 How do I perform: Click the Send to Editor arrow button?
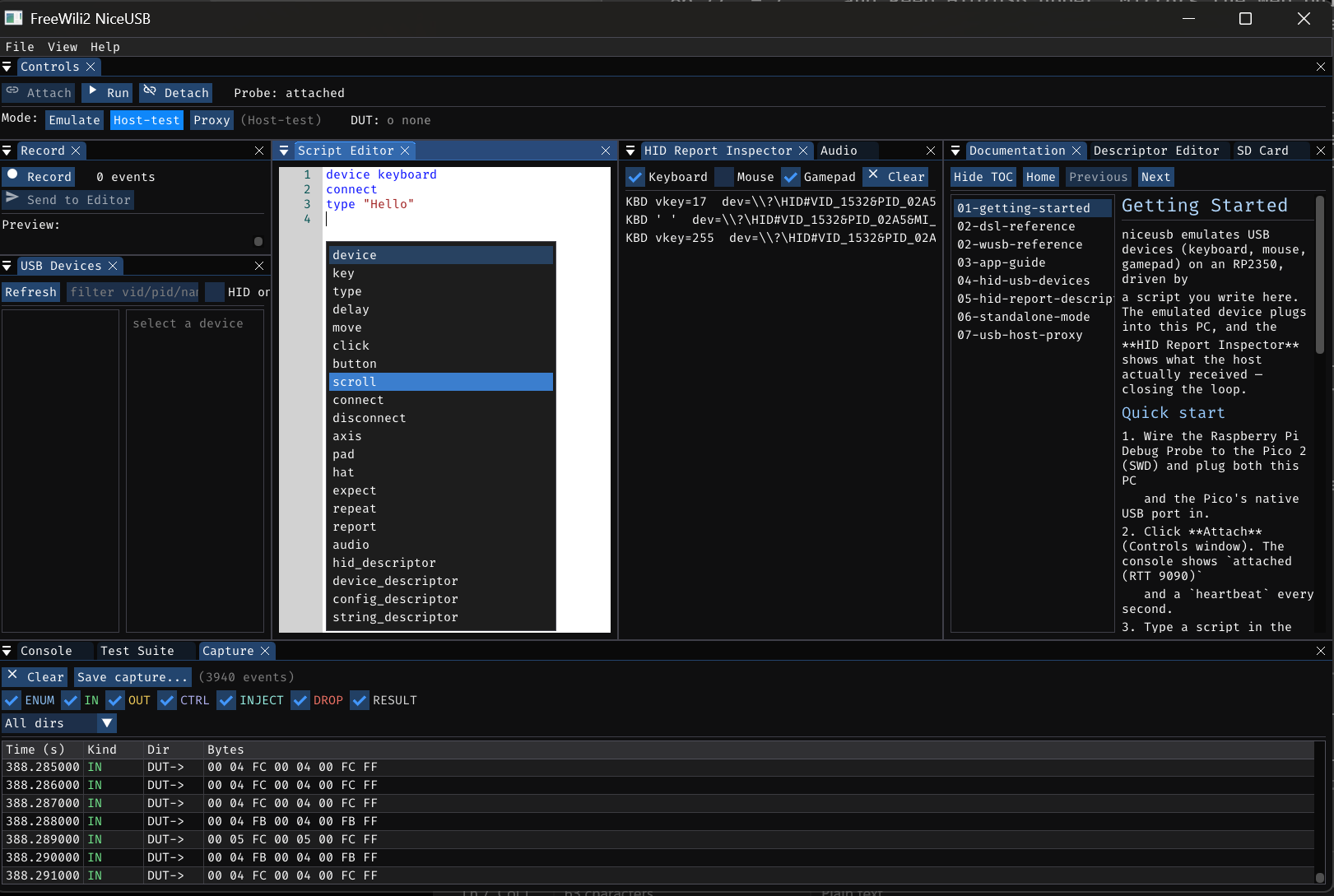67,200
